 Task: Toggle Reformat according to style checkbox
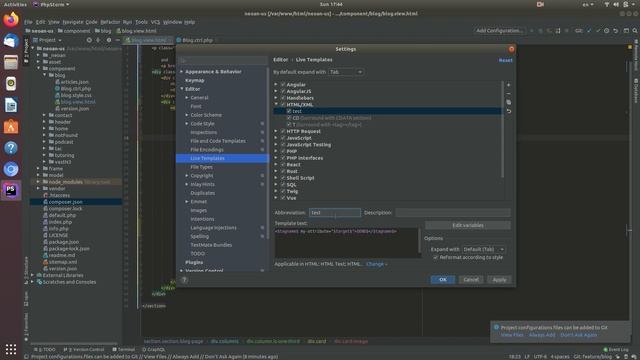pyautogui.click(x=436, y=258)
